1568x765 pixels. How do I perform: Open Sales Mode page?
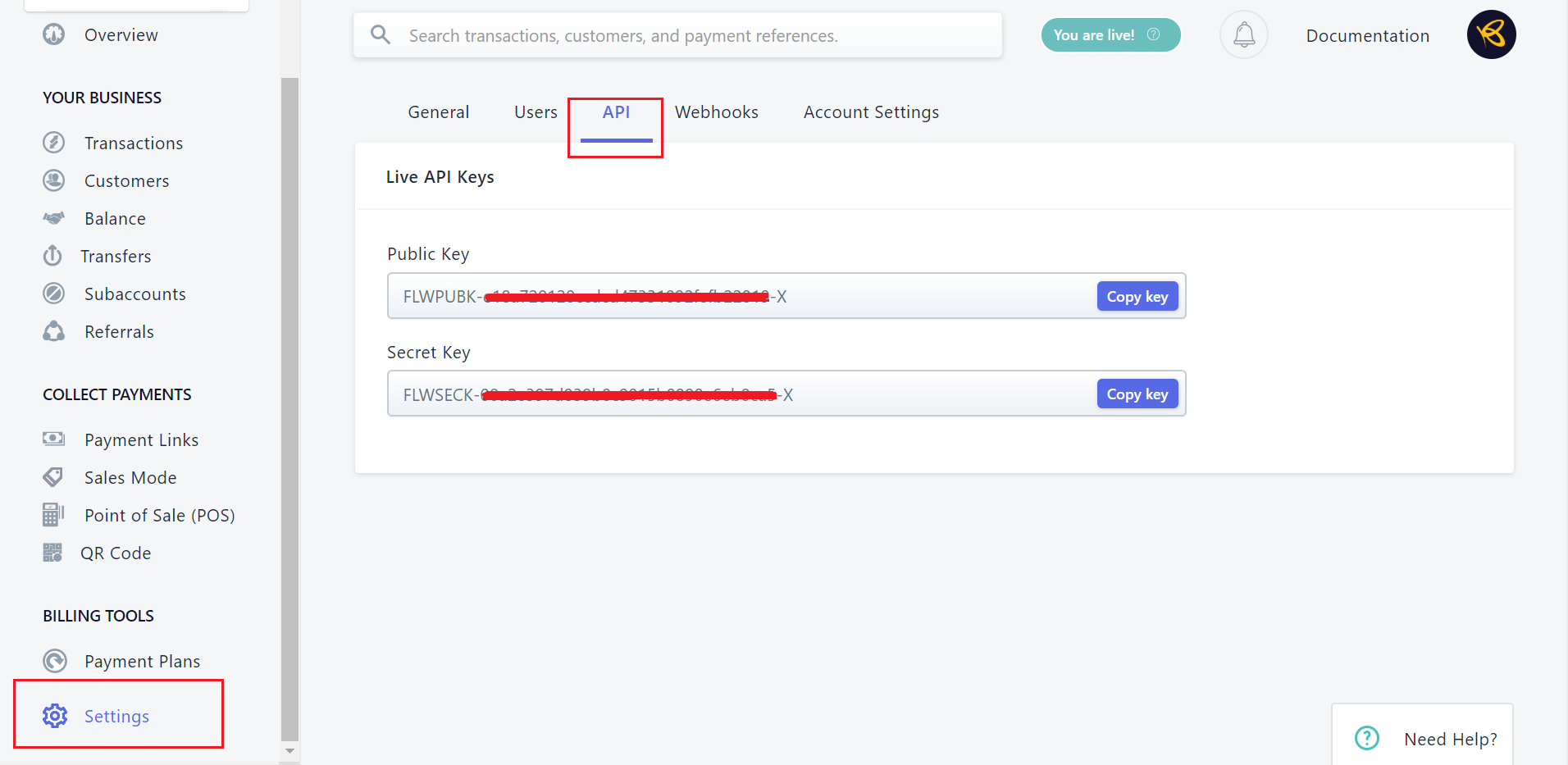click(x=130, y=477)
